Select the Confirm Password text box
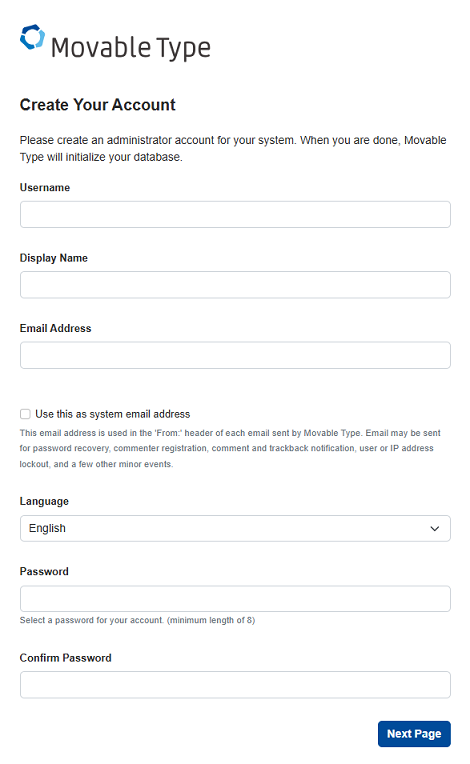This screenshot has width=470, height=764. [x=235, y=685]
